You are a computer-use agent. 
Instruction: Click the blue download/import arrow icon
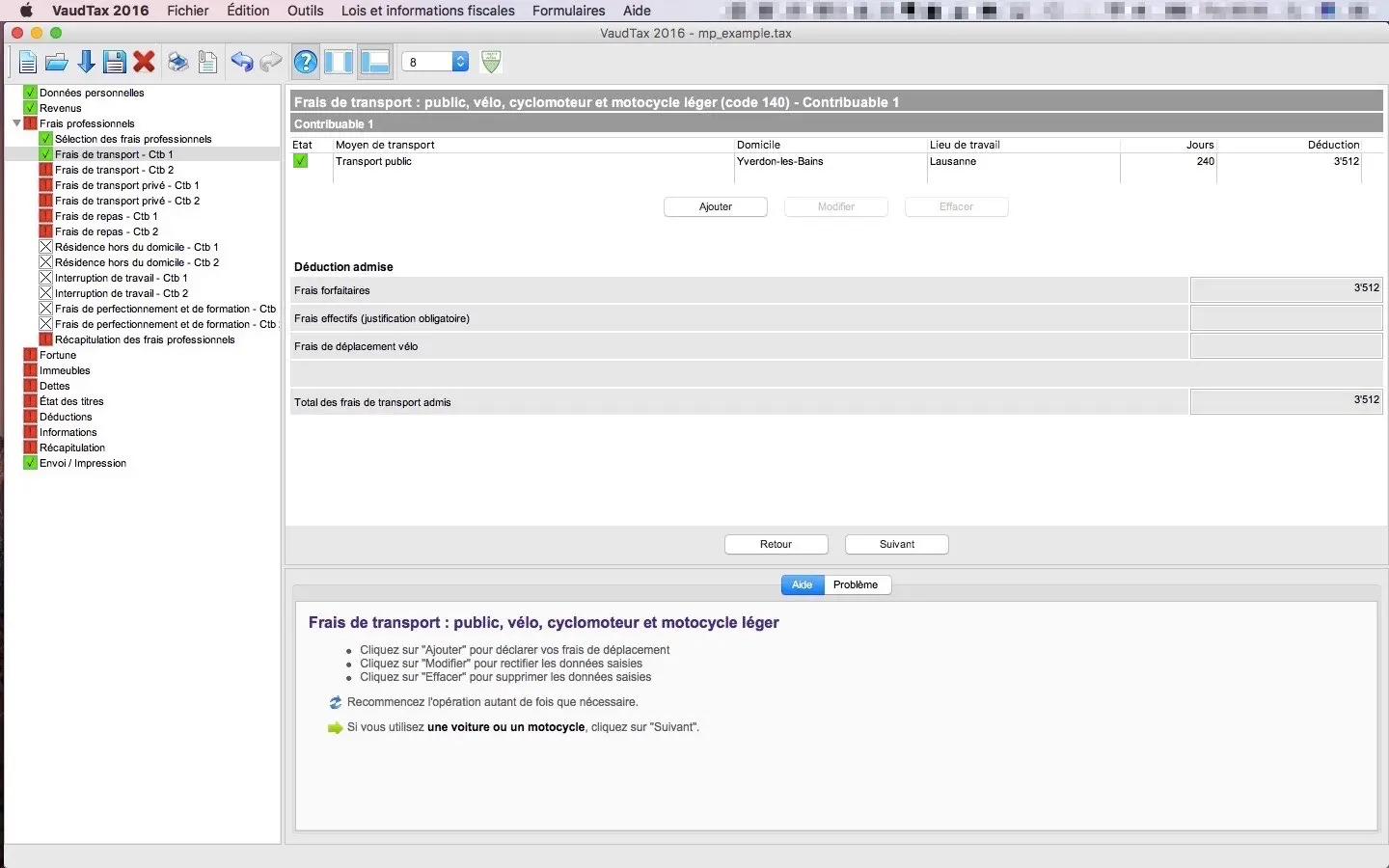coord(86,63)
